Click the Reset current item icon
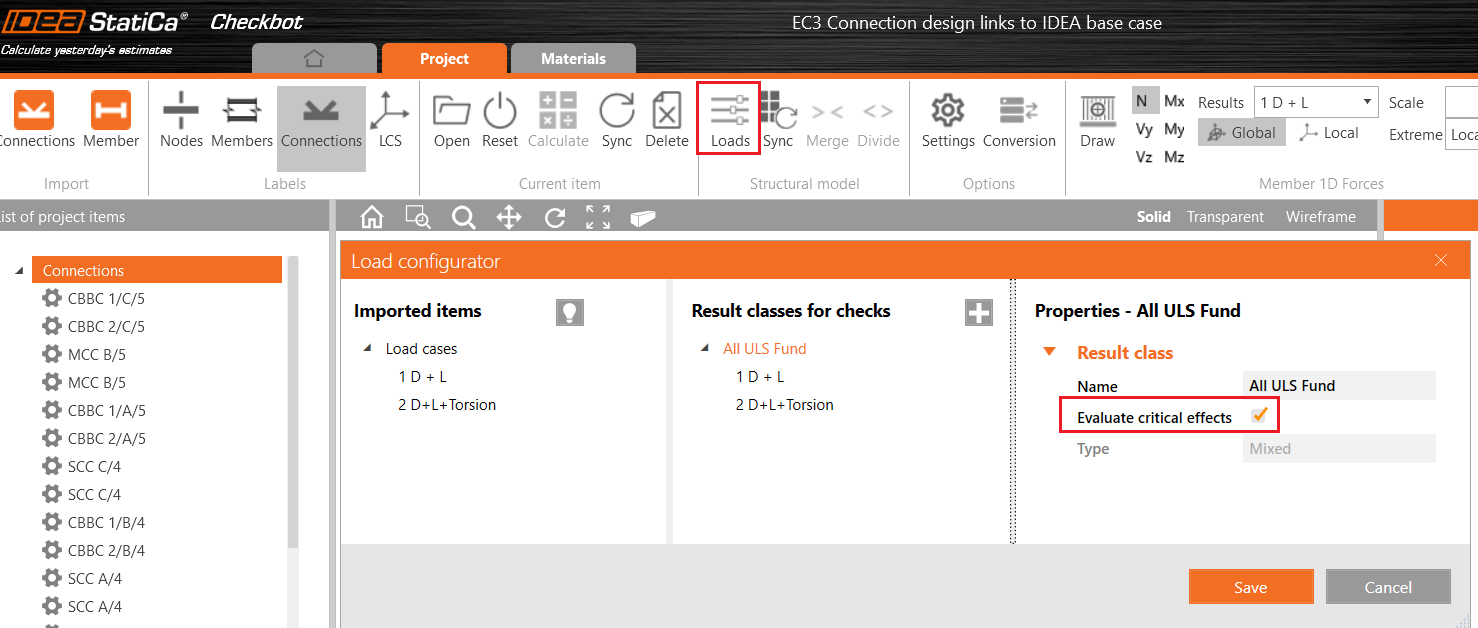Screen dimensions: 1478x628 pyautogui.click(x=499, y=120)
